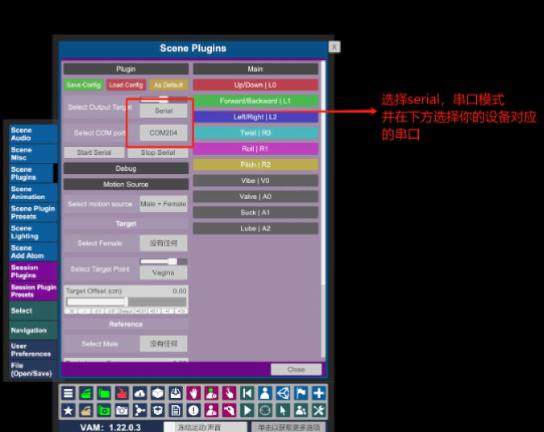Open the COM port dropdown showing COM204
Image resolution: width=544 pixels, height=432 pixels.
tap(163, 133)
